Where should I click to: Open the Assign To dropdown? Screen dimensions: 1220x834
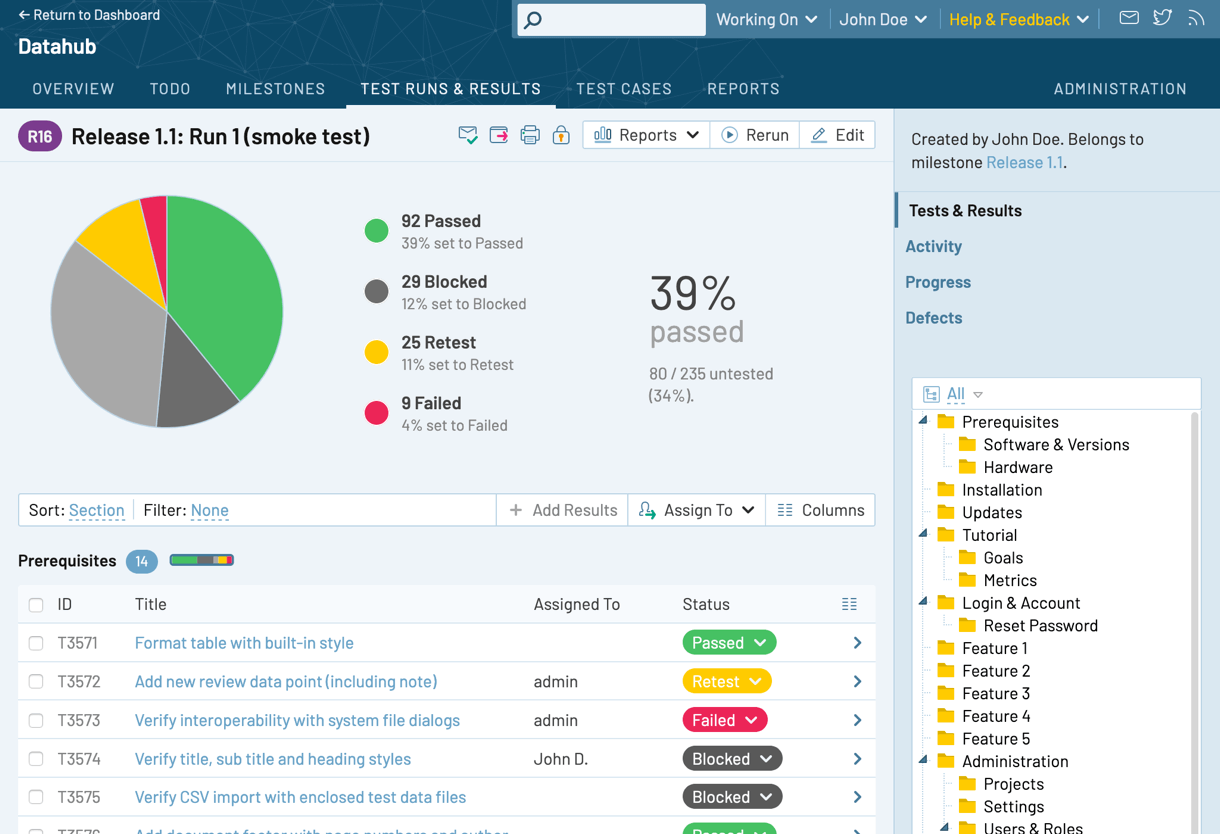(697, 510)
